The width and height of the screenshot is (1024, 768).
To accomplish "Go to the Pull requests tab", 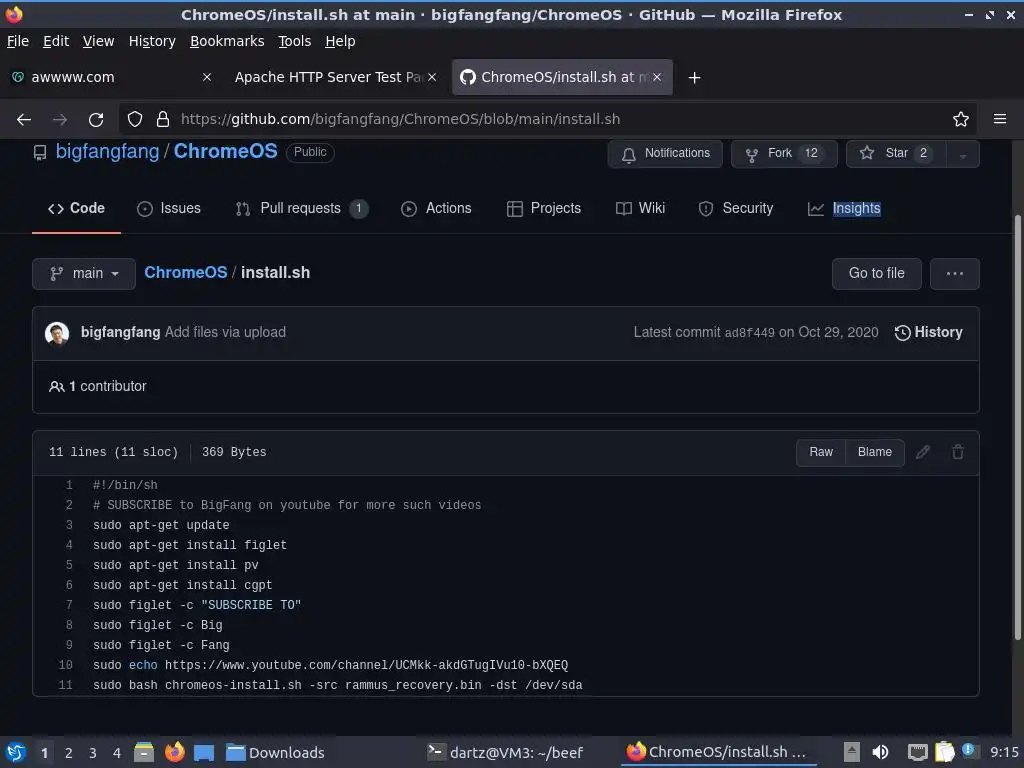I will [302, 208].
